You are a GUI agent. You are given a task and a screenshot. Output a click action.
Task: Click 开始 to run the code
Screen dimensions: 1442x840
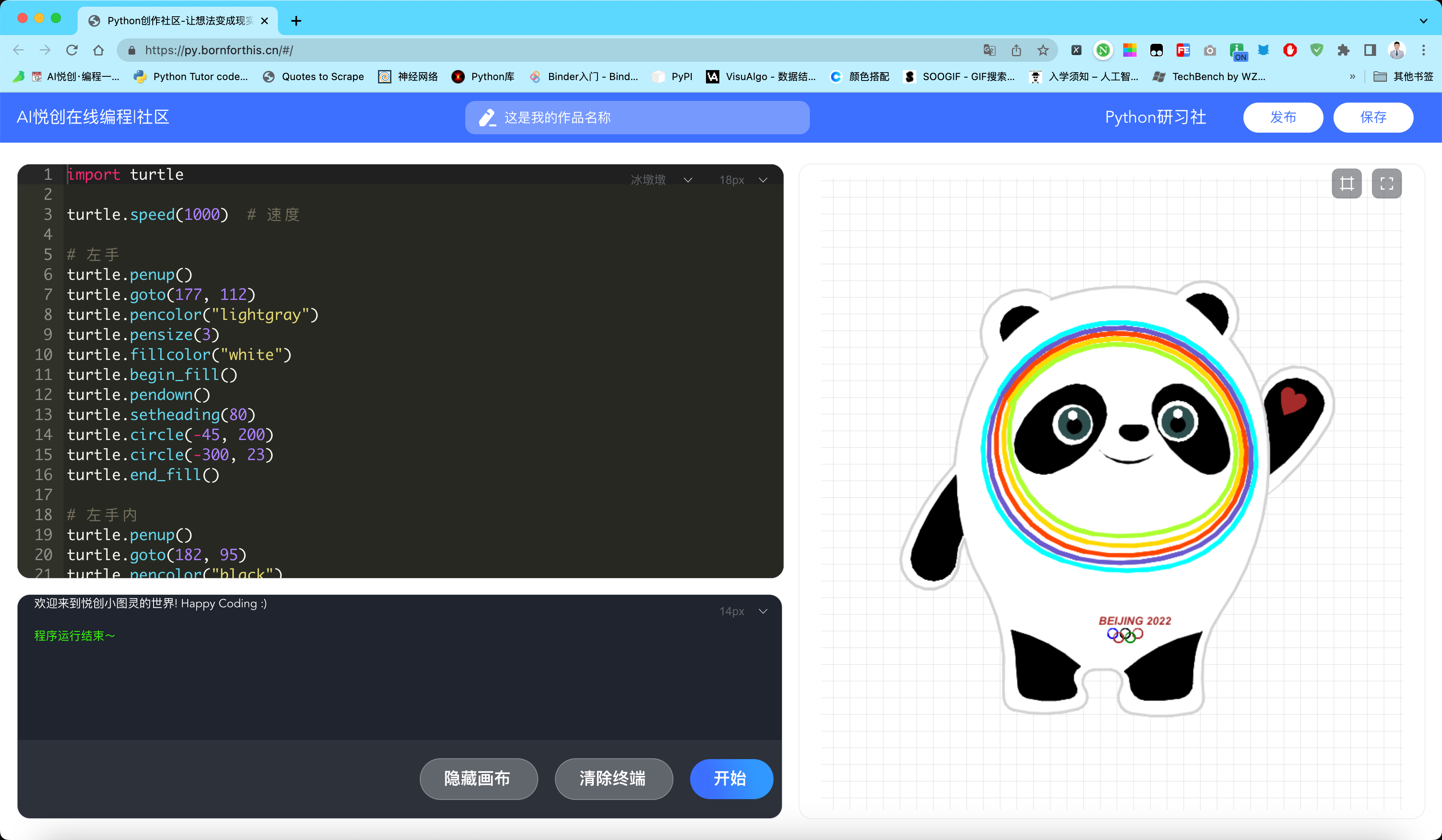(x=731, y=779)
